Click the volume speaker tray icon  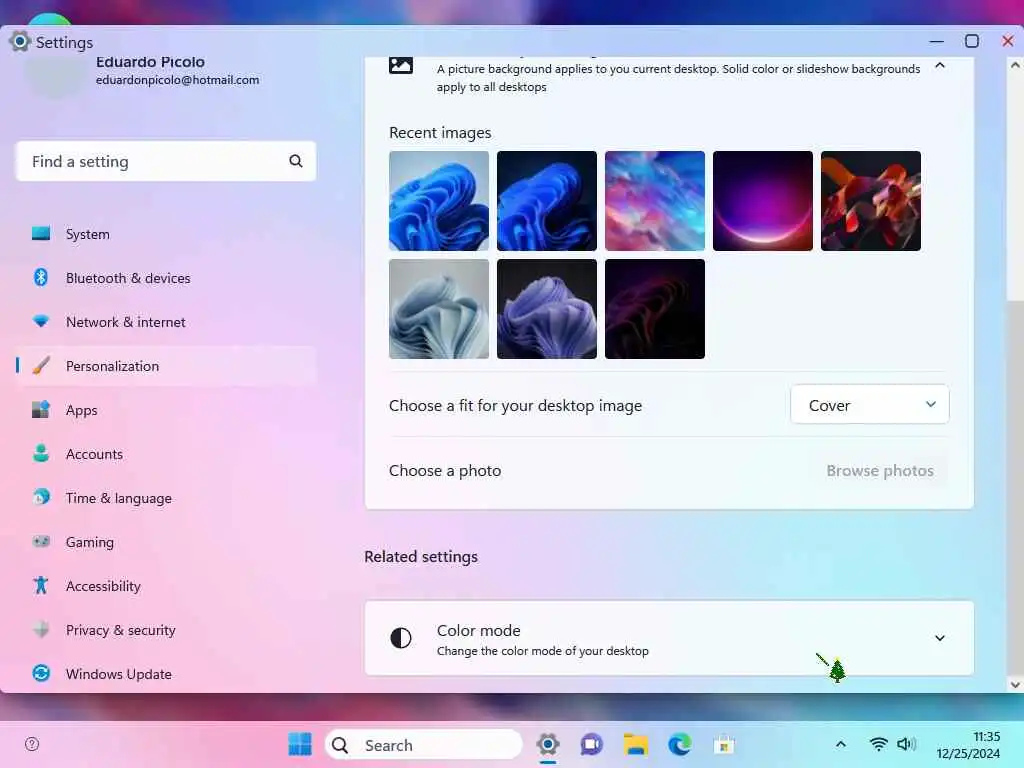[x=906, y=744]
